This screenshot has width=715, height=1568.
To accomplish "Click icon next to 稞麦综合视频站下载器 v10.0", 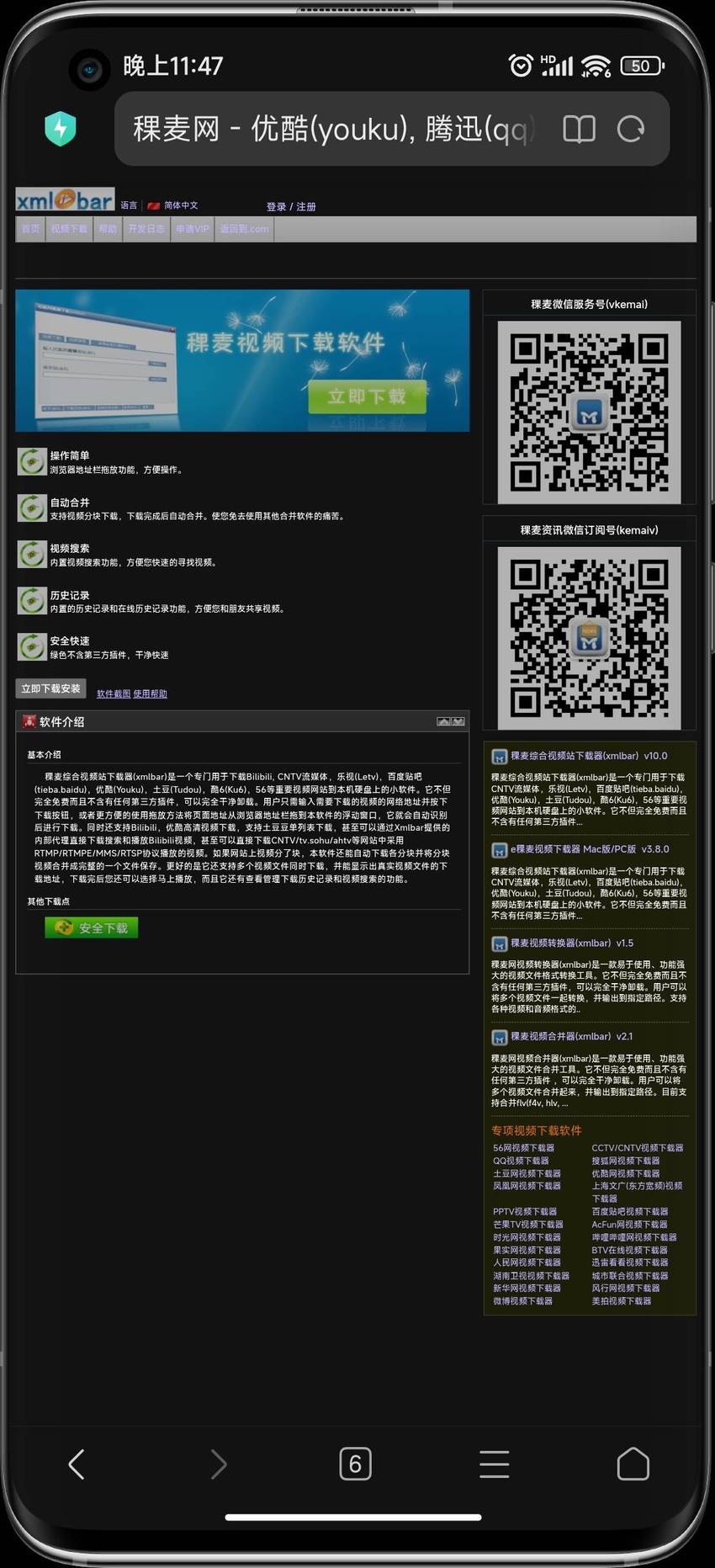I will [x=499, y=757].
